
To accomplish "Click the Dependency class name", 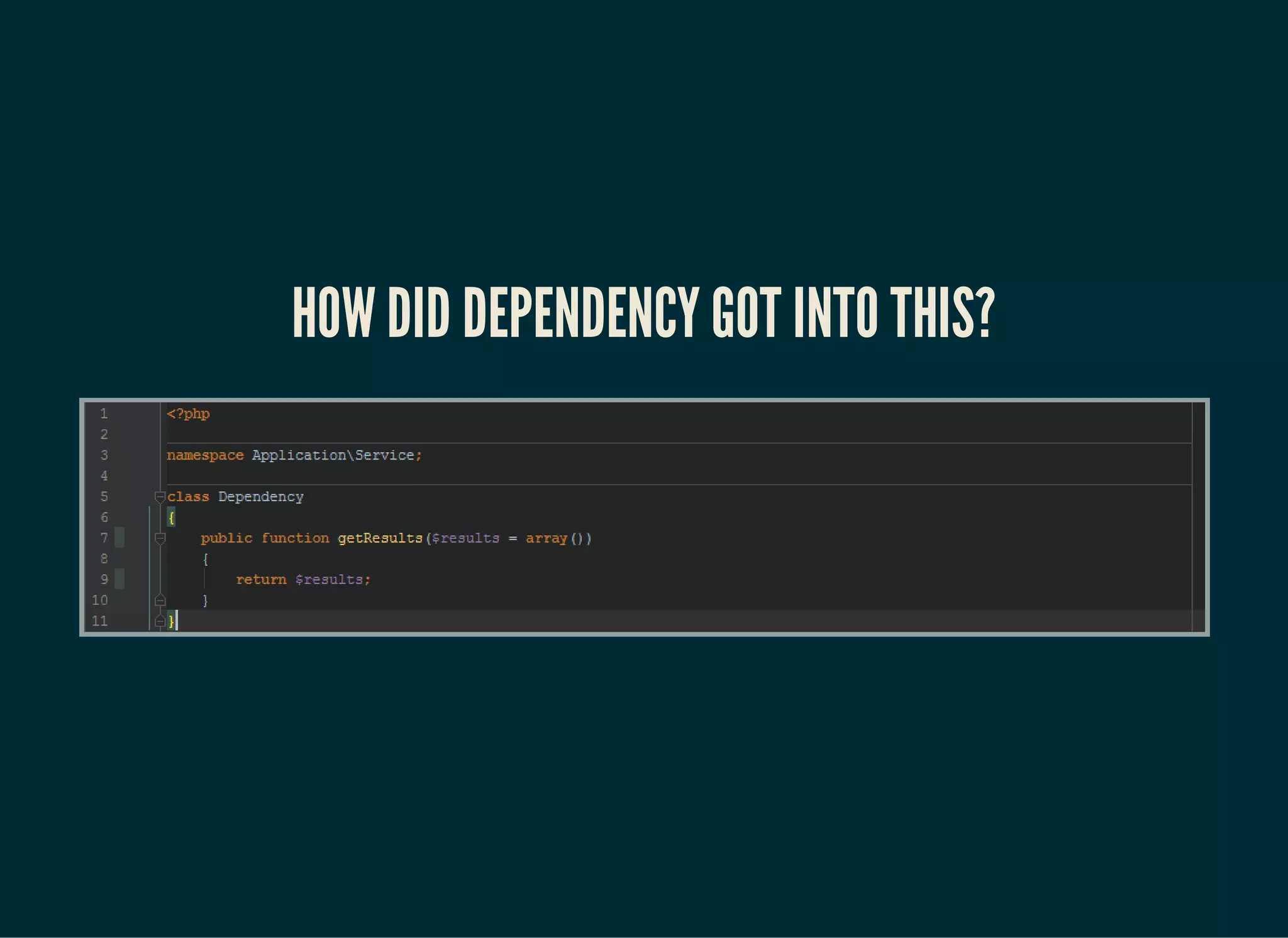I will pos(261,497).
